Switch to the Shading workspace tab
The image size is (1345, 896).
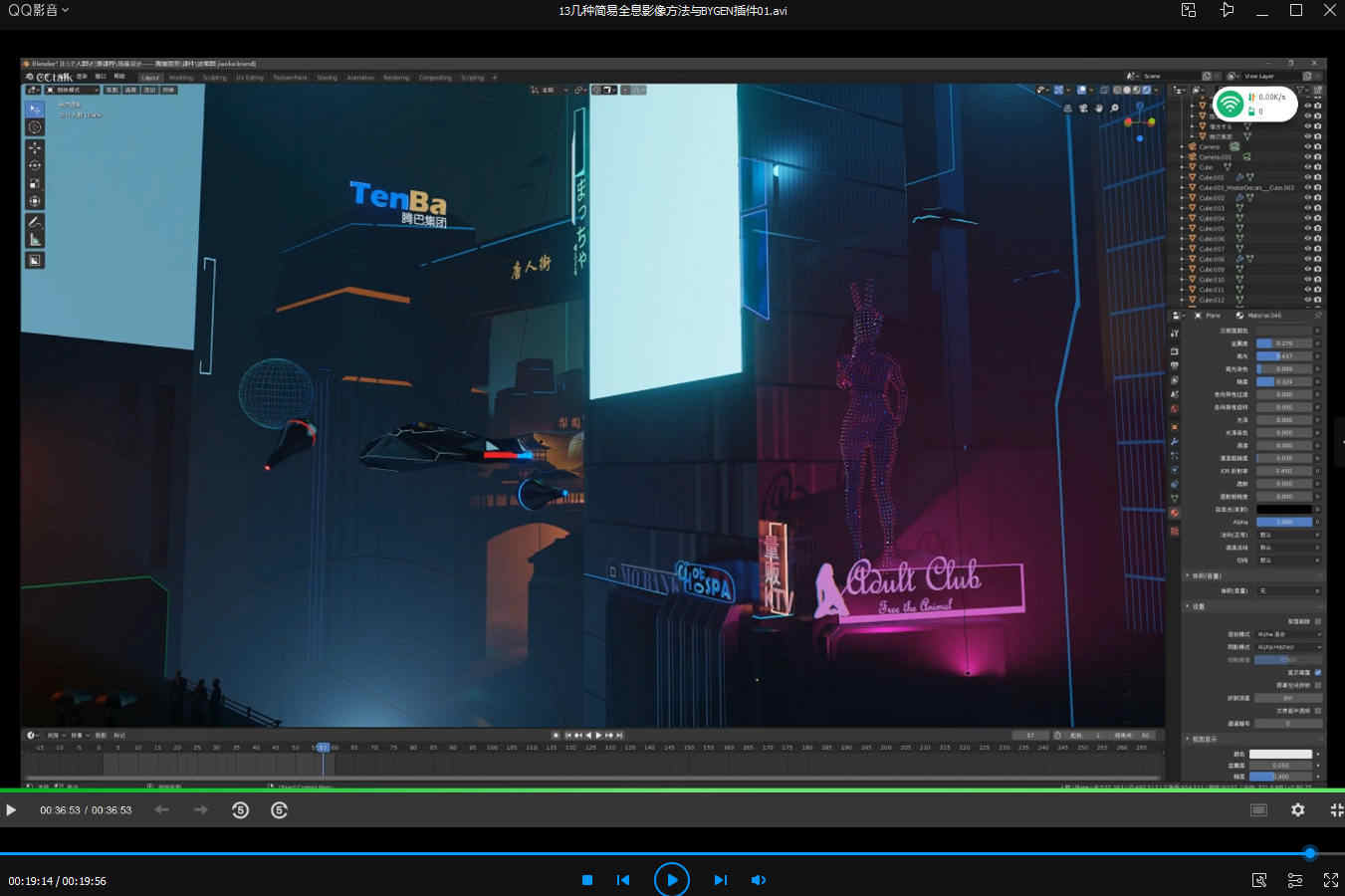point(327,77)
